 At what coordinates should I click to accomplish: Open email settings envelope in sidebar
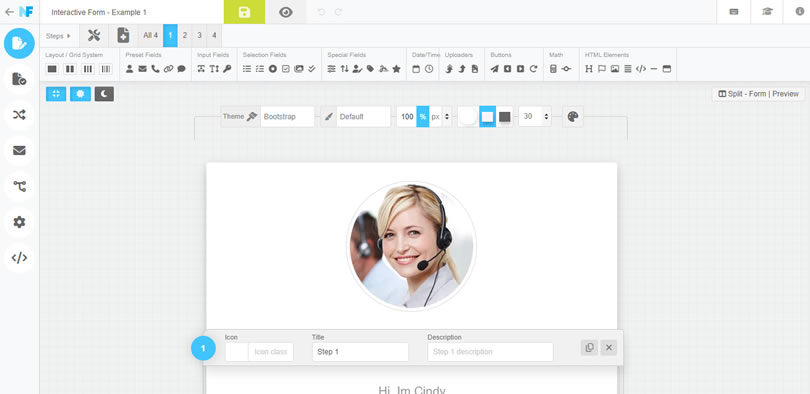pos(19,150)
